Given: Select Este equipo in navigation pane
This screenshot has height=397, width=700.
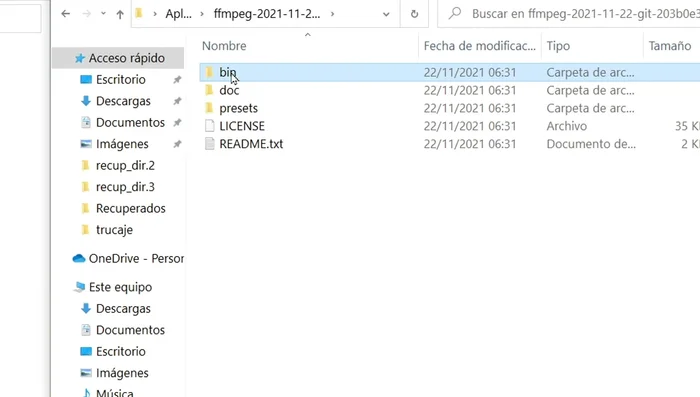Looking at the screenshot, I should click(120, 287).
